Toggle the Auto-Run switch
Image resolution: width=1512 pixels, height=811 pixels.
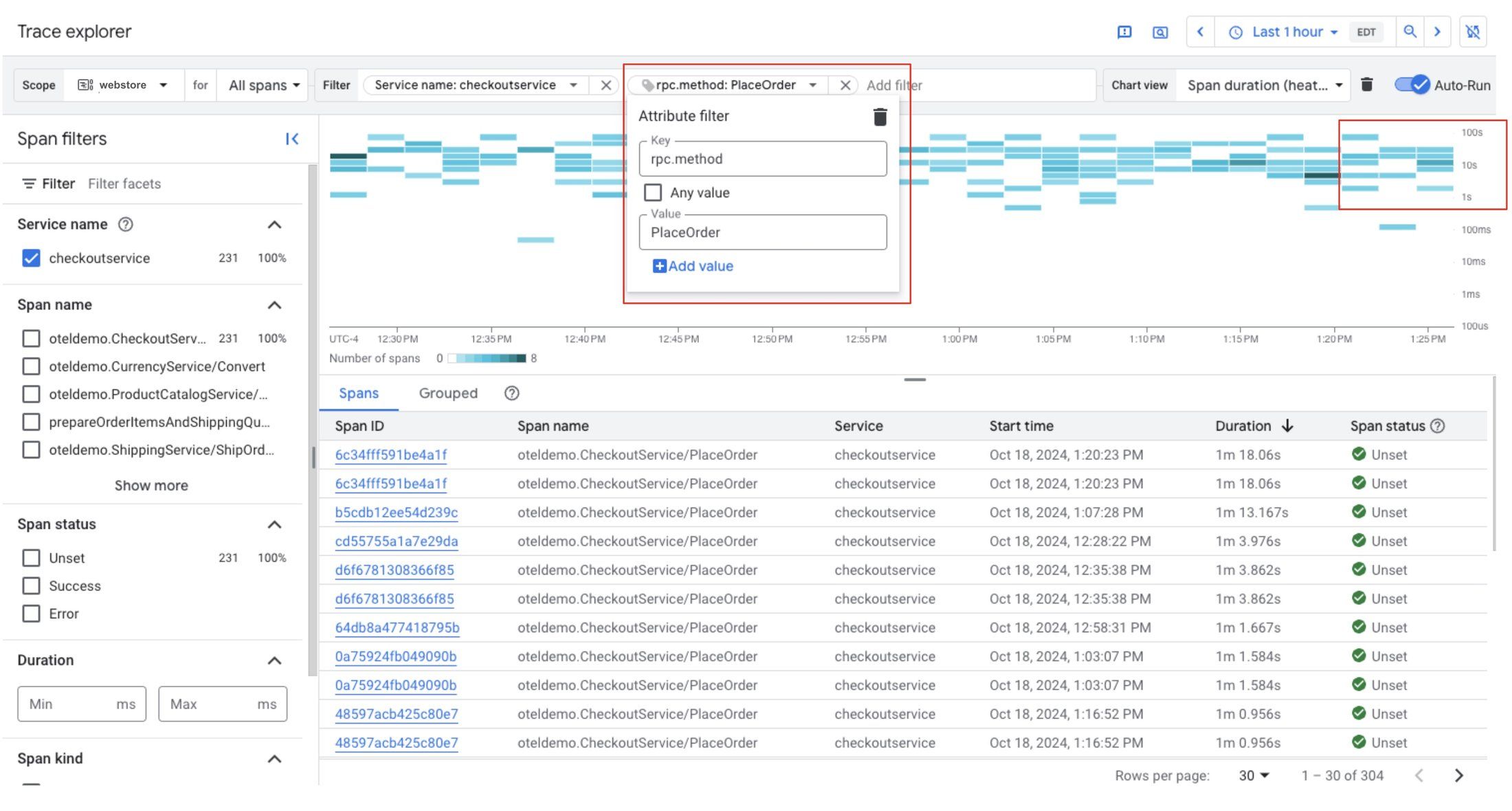(1412, 85)
